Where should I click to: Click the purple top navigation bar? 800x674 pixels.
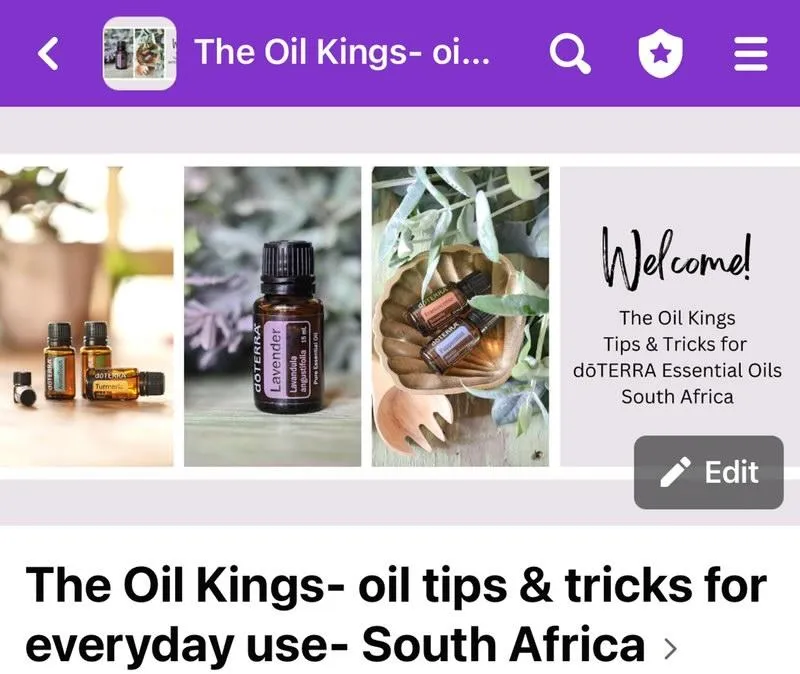[x=400, y=53]
